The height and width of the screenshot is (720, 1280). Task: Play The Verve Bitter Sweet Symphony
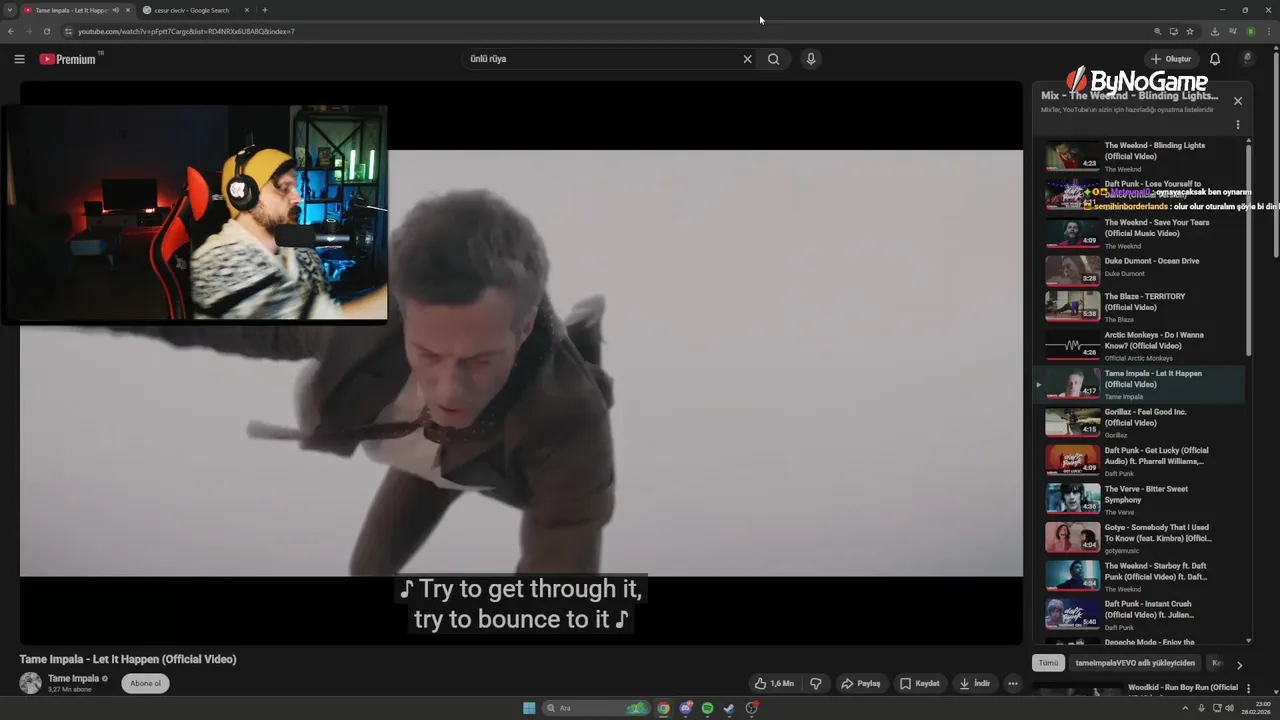coord(1139,499)
